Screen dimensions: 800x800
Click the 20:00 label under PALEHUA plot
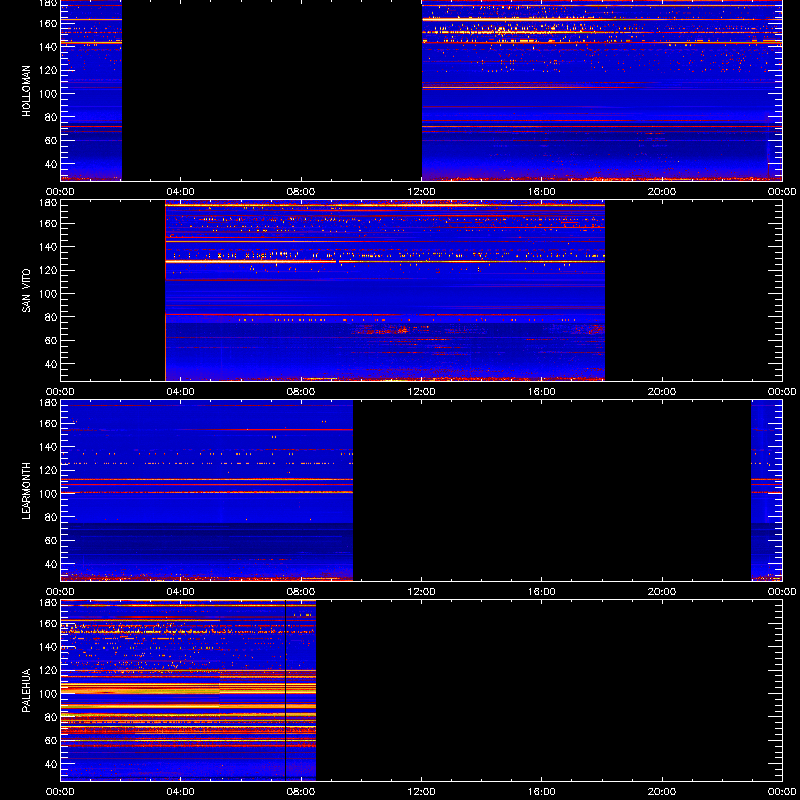pos(662,792)
